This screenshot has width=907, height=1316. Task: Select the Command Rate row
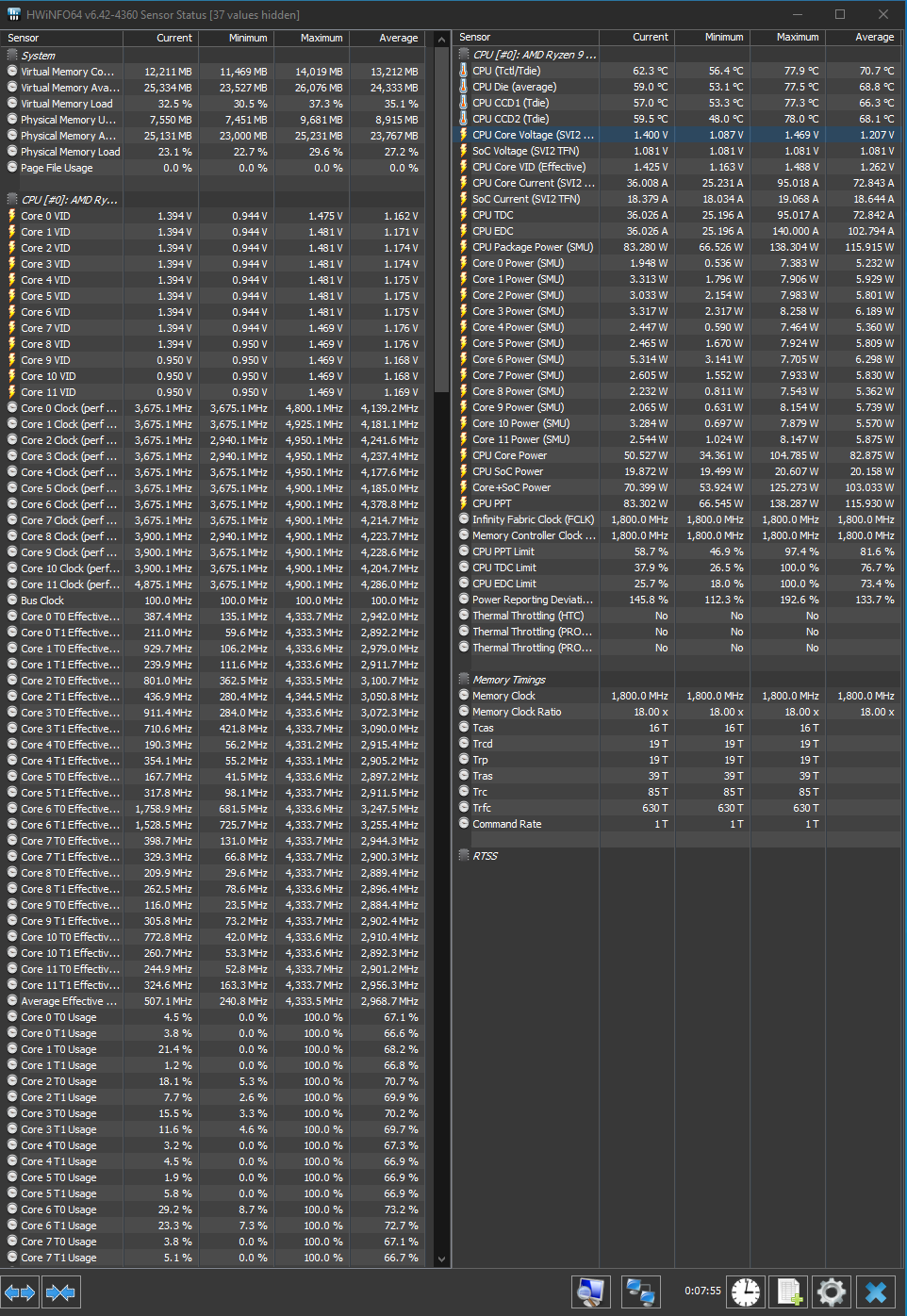pos(677,823)
